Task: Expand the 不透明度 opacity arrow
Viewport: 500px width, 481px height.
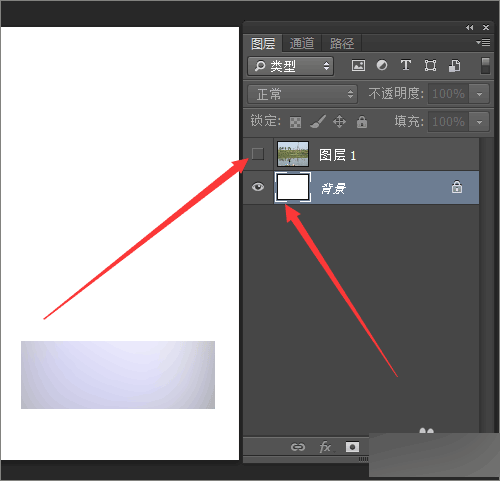Action: [479, 94]
